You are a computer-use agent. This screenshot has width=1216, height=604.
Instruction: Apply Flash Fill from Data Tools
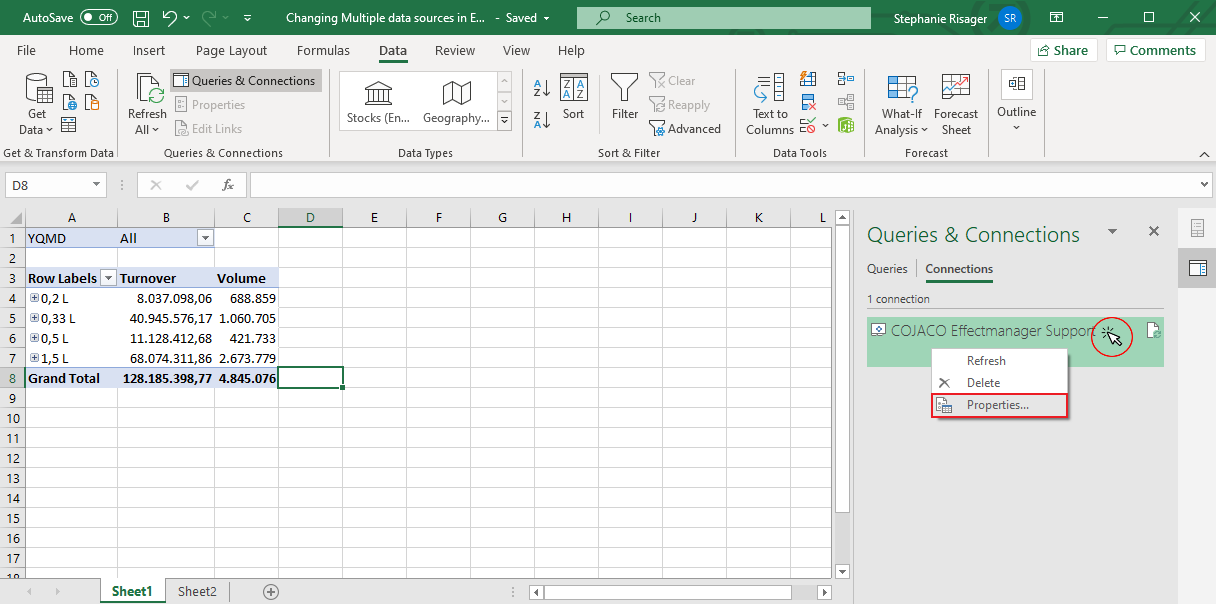click(x=807, y=79)
